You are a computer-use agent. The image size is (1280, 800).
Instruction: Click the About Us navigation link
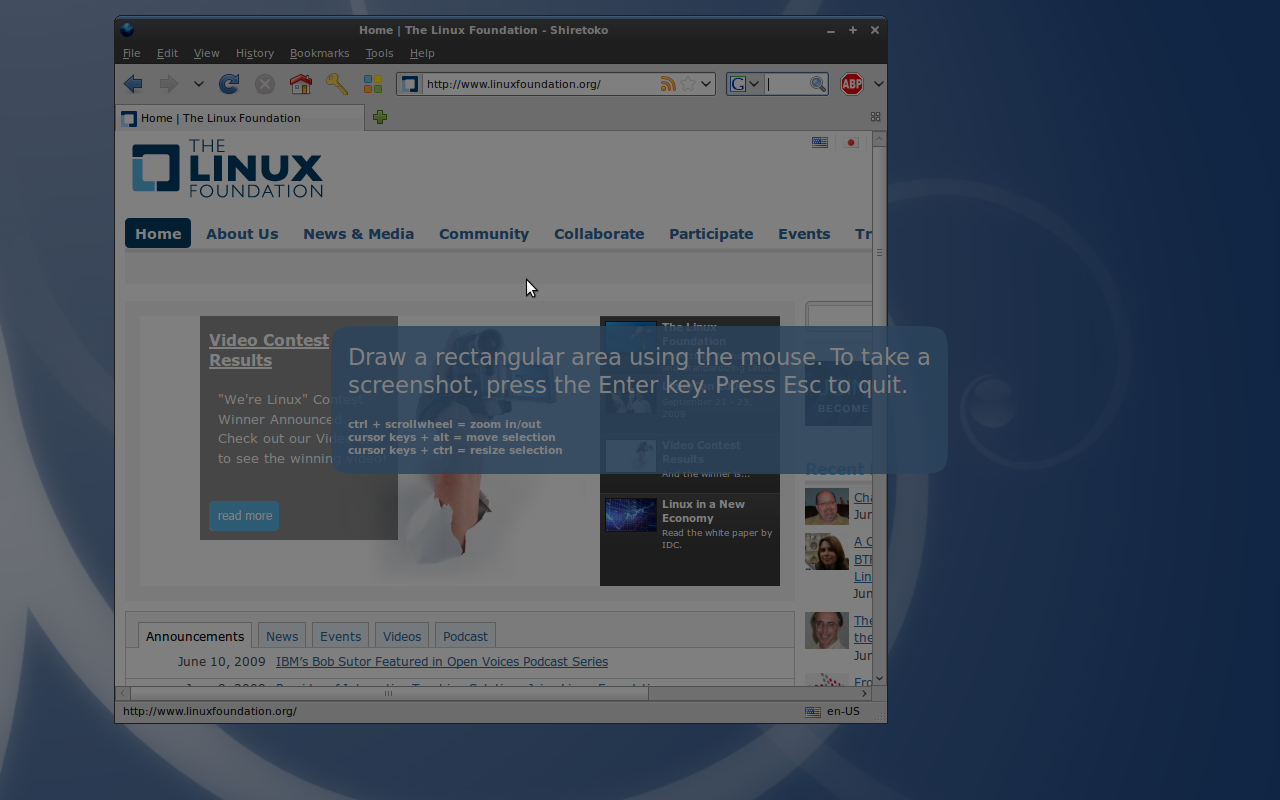pos(242,234)
